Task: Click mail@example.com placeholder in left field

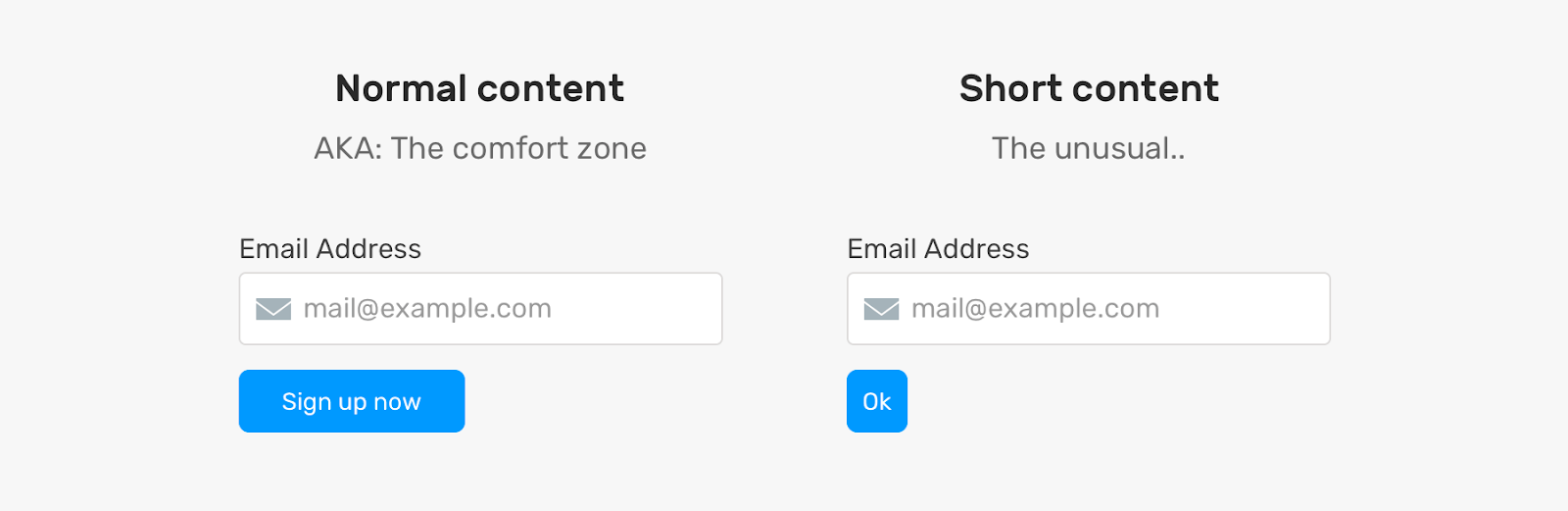Action: click(427, 309)
